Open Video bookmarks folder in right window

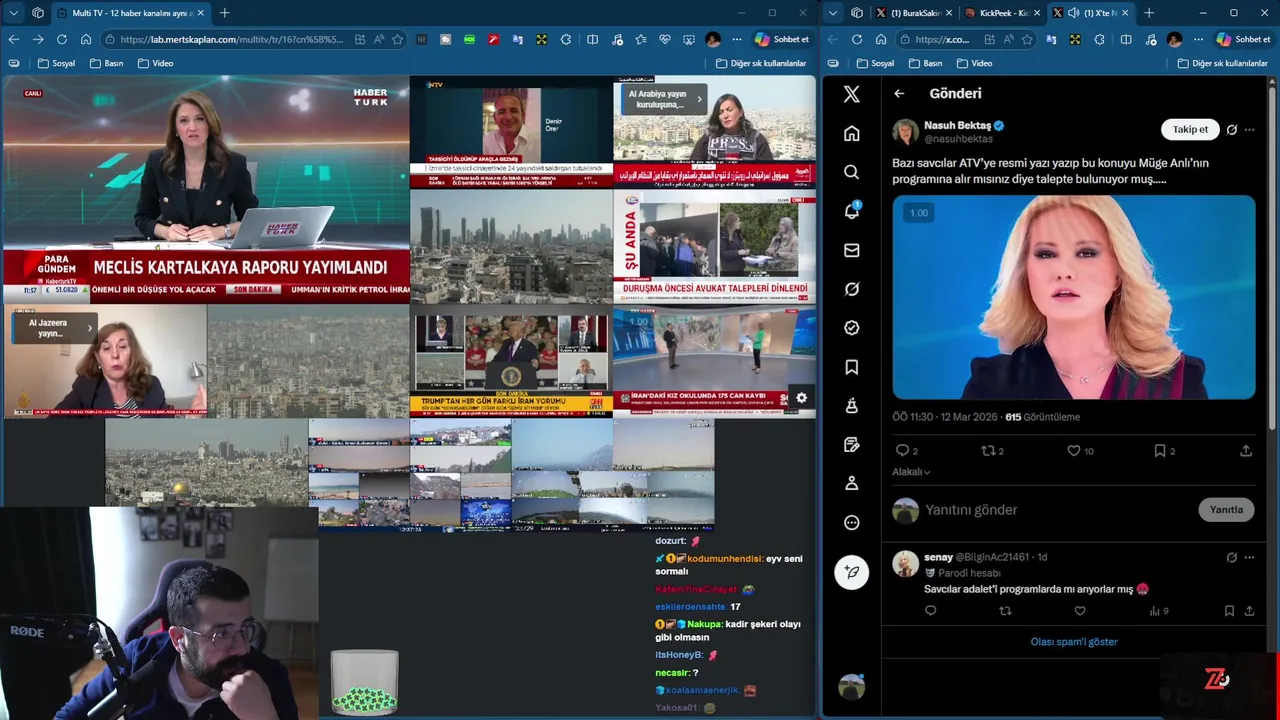click(x=975, y=63)
